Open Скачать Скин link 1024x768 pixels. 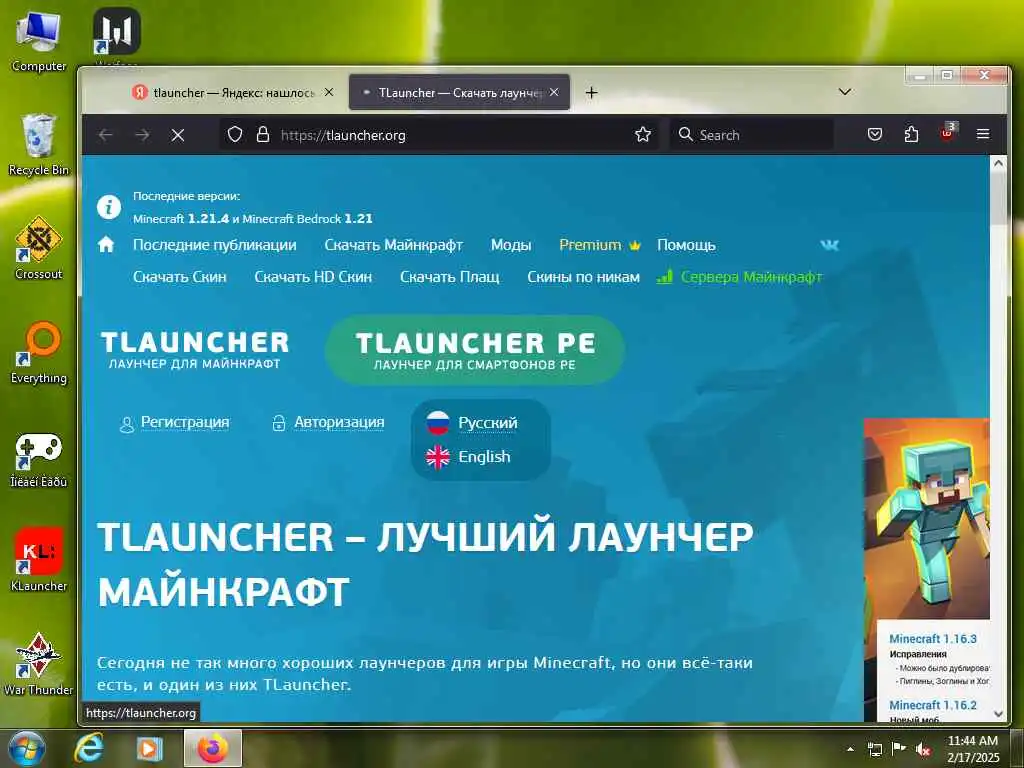point(180,277)
